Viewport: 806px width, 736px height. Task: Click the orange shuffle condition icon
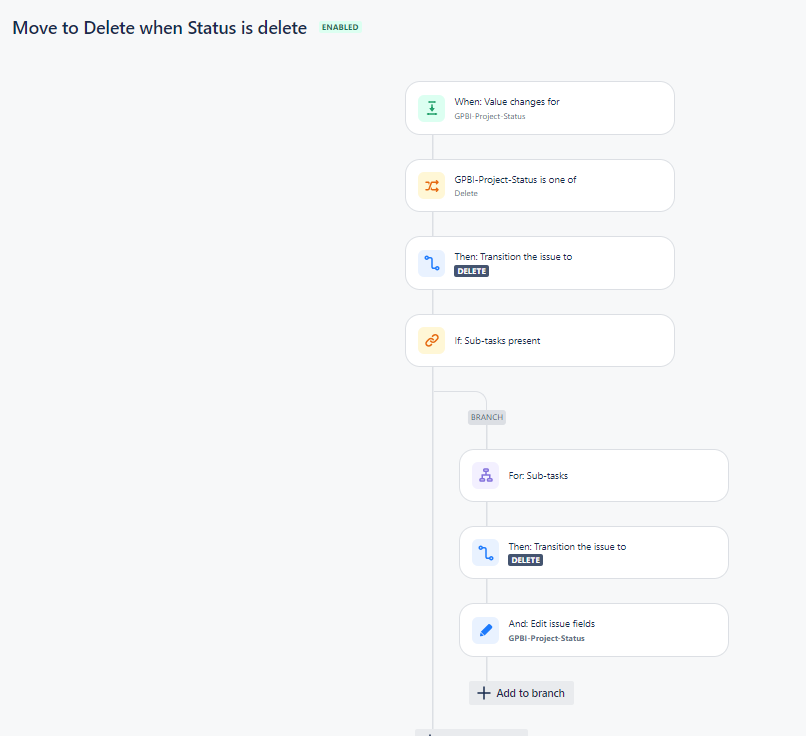coord(431,186)
